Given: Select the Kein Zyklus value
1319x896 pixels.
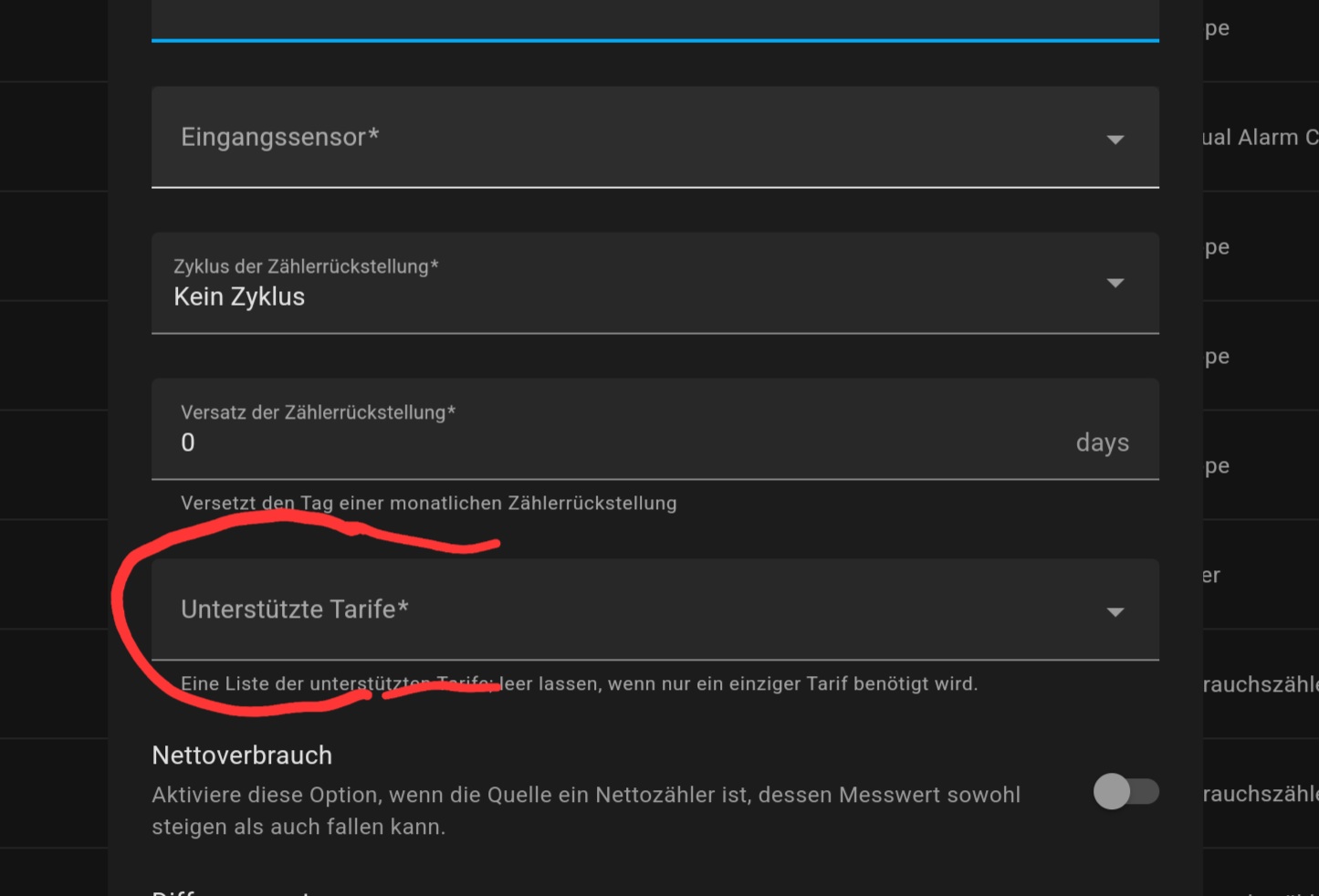Looking at the screenshot, I should tap(239, 297).
